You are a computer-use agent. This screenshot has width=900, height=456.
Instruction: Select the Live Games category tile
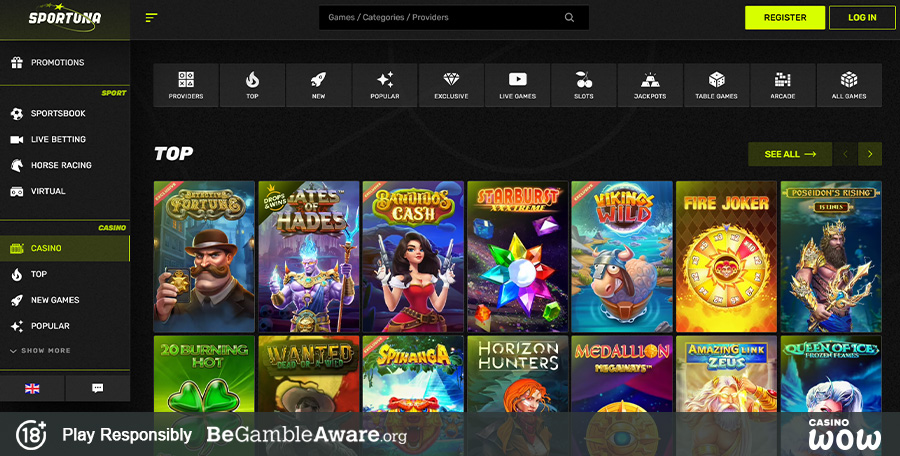tap(517, 85)
